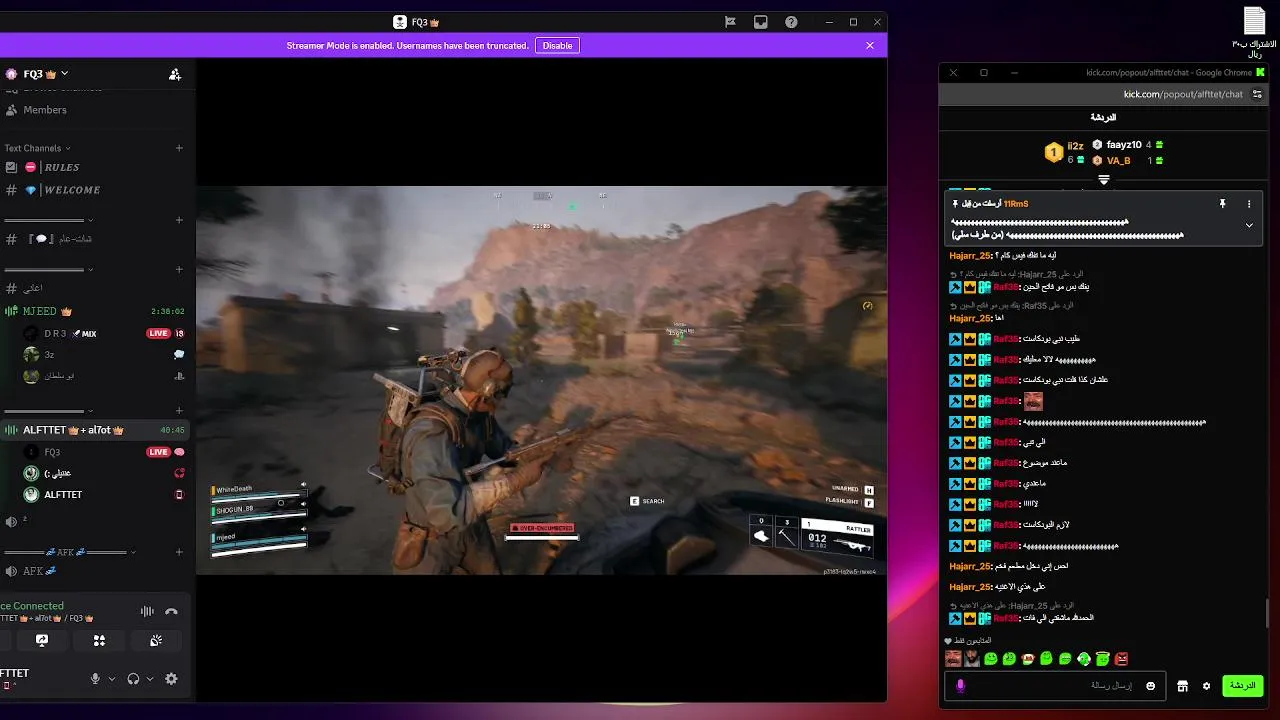
Task: Click LIVE badge next to FQ3 user
Action: pos(158,452)
